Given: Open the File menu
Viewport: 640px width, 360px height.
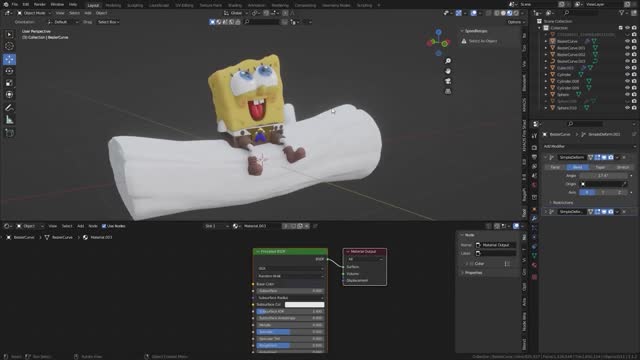Looking at the screenshot, I should coord(15,4).
